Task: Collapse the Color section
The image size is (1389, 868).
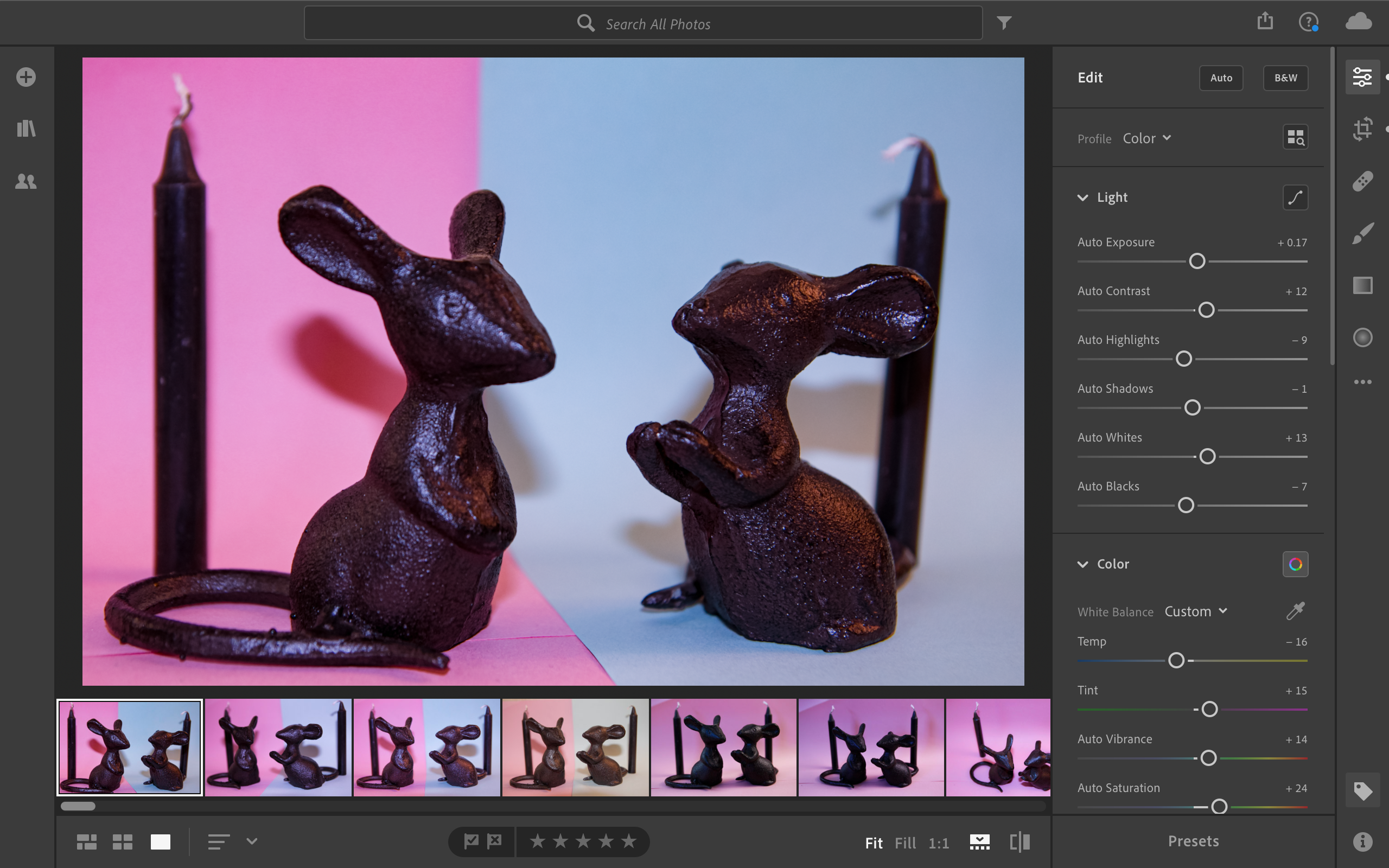Action: (1082, 564)
